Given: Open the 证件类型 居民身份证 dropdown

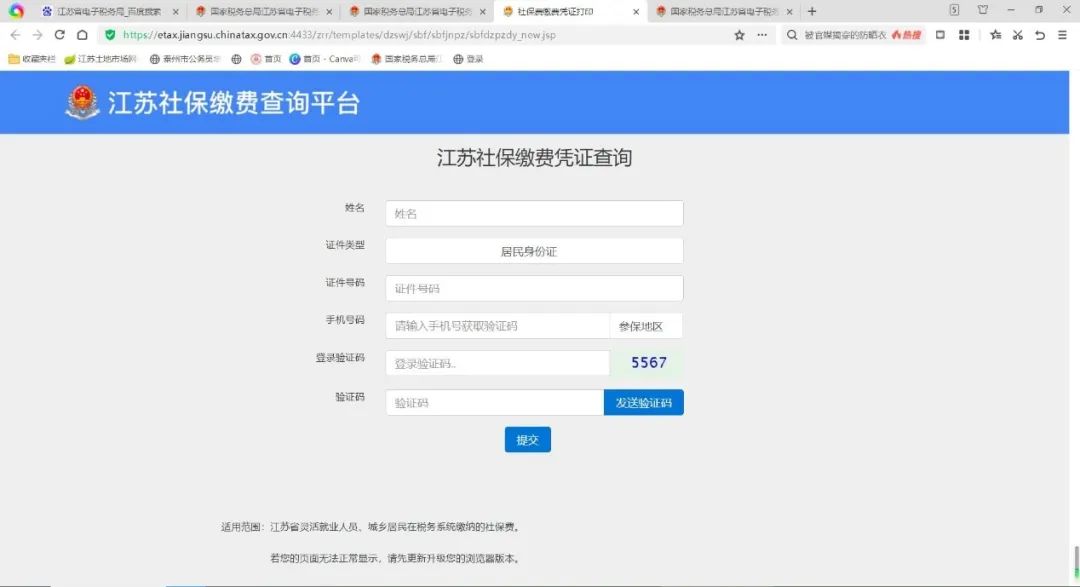Looking at the screenshot, I should (534, 251).
